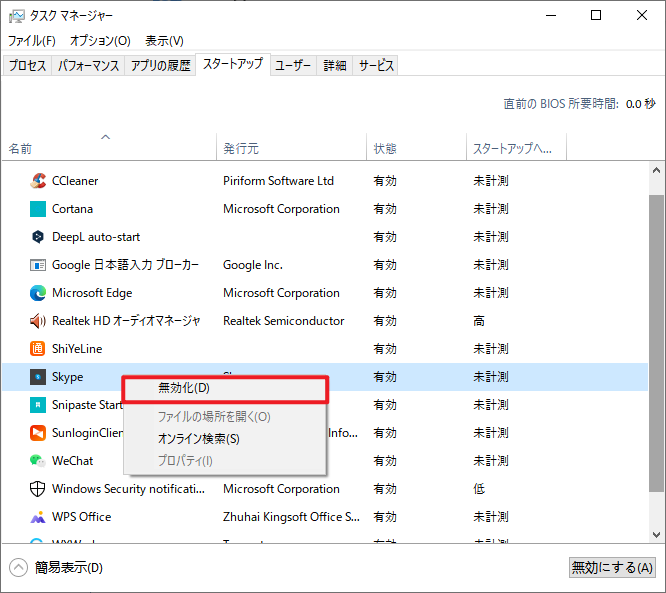Choose プロパティ(I) in the context menu
666x593 pixels.
[x=225, y=461]
